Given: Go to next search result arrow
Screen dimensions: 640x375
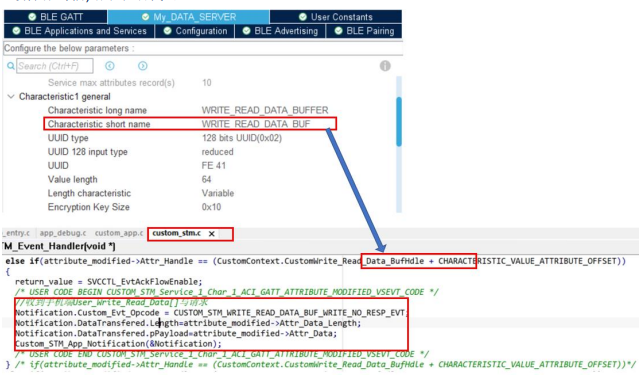Looking at the screenshot, I should 142,66.
